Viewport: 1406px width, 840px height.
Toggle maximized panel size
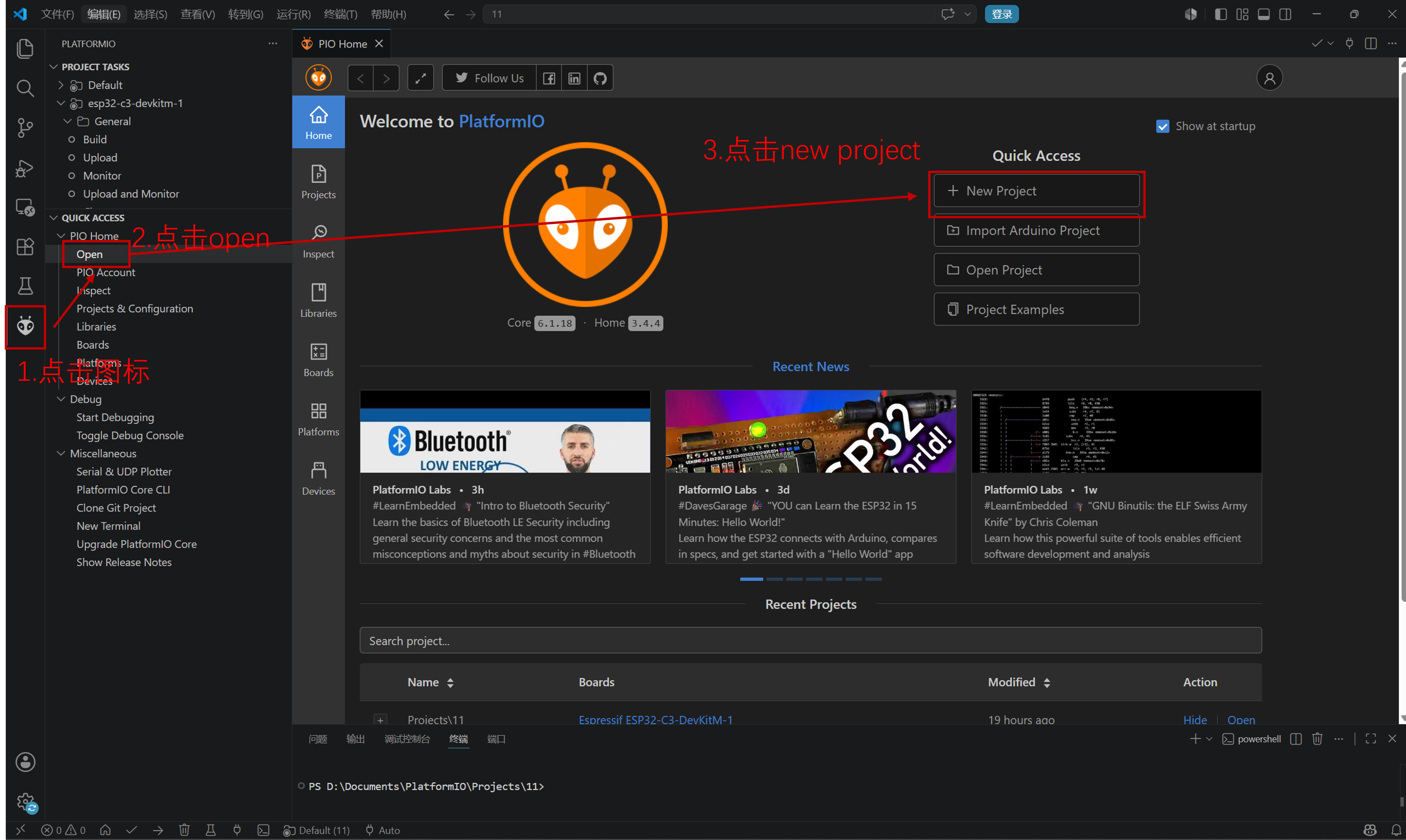(1370, 739)
